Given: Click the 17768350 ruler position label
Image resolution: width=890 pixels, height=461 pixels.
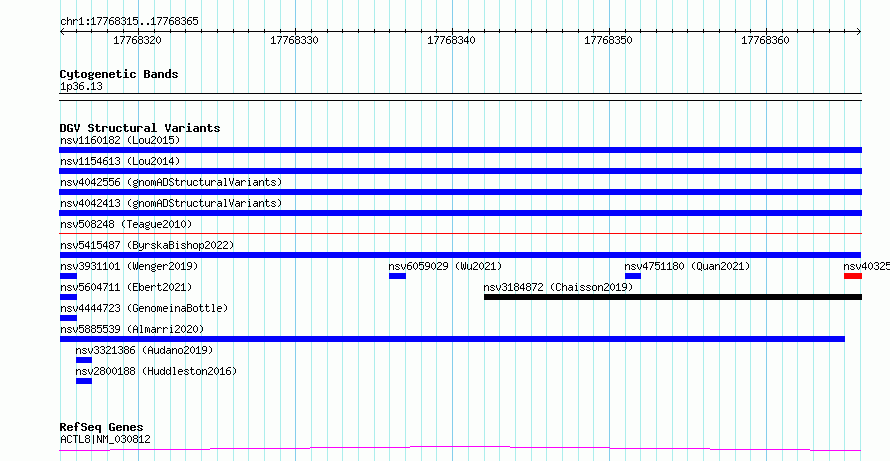Looking at the screenshot, I should tap(608, 40).
